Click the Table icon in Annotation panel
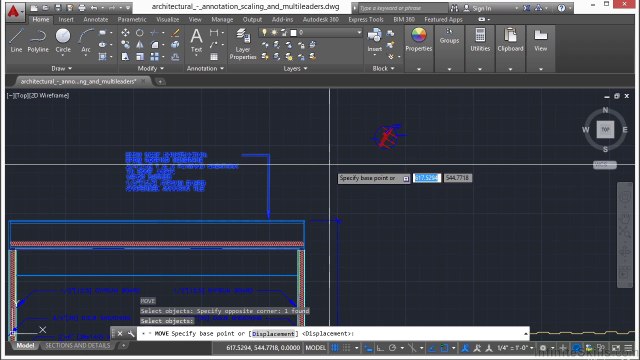This screenshot has height=360, width=640. pos(213,57)
